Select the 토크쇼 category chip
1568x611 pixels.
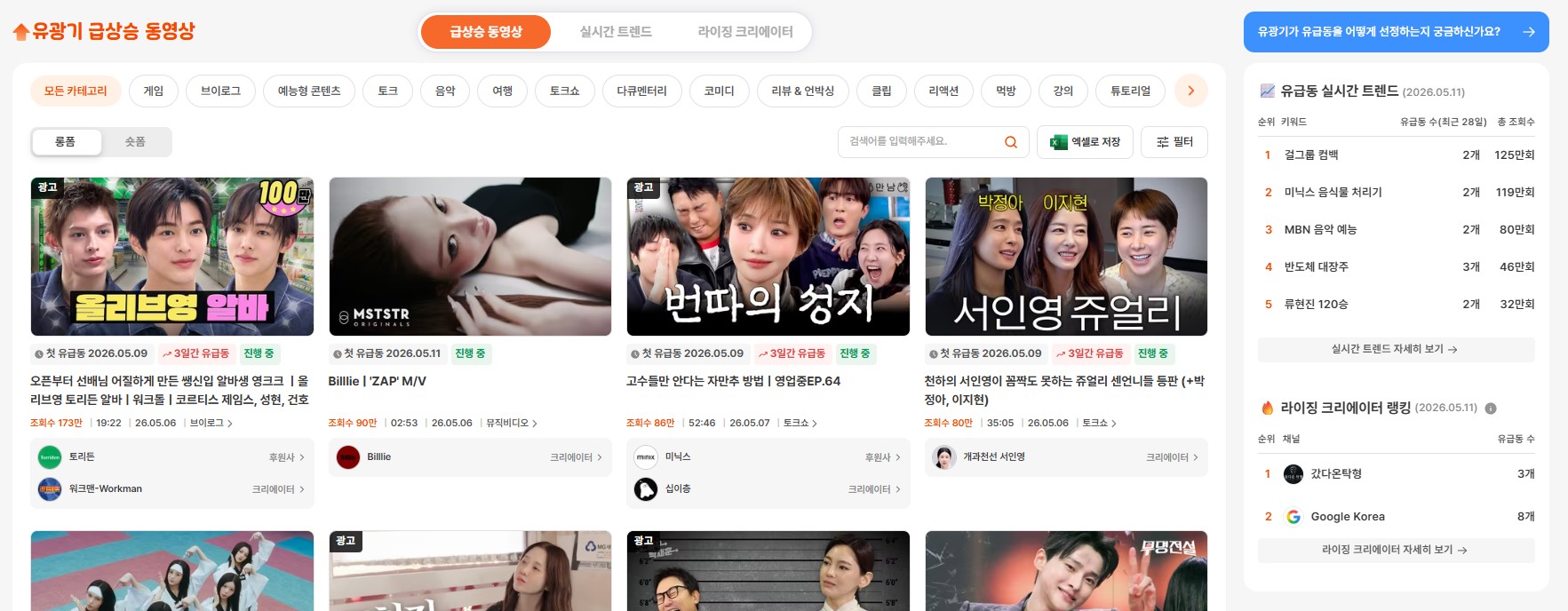click(x=565, y=91)
